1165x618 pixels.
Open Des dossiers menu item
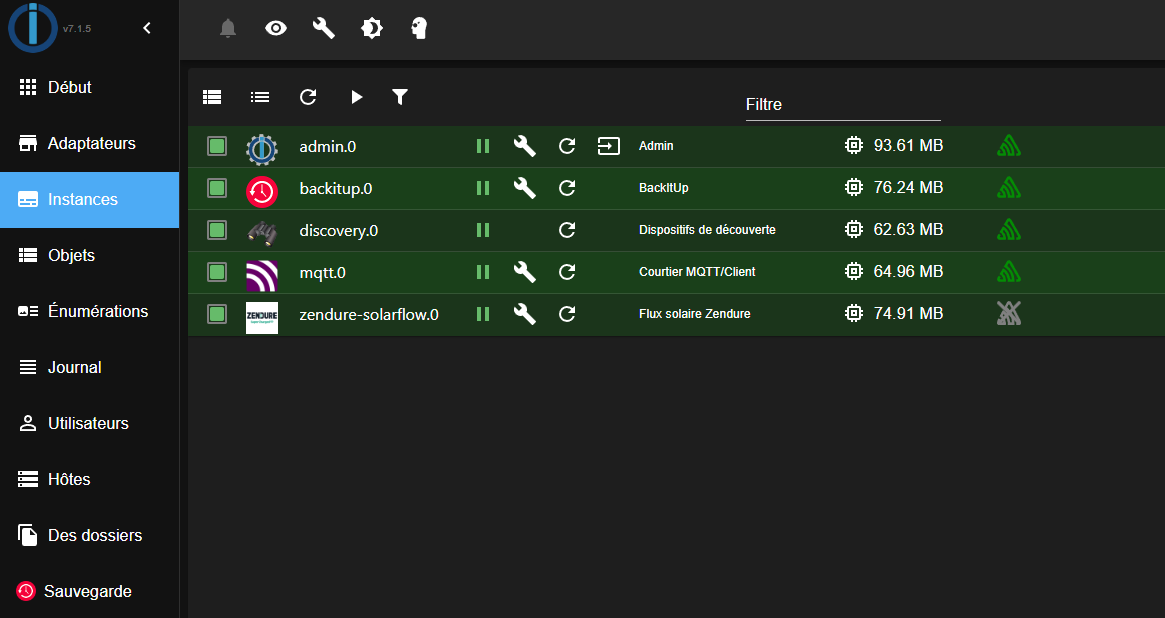[x=89, y=536]
